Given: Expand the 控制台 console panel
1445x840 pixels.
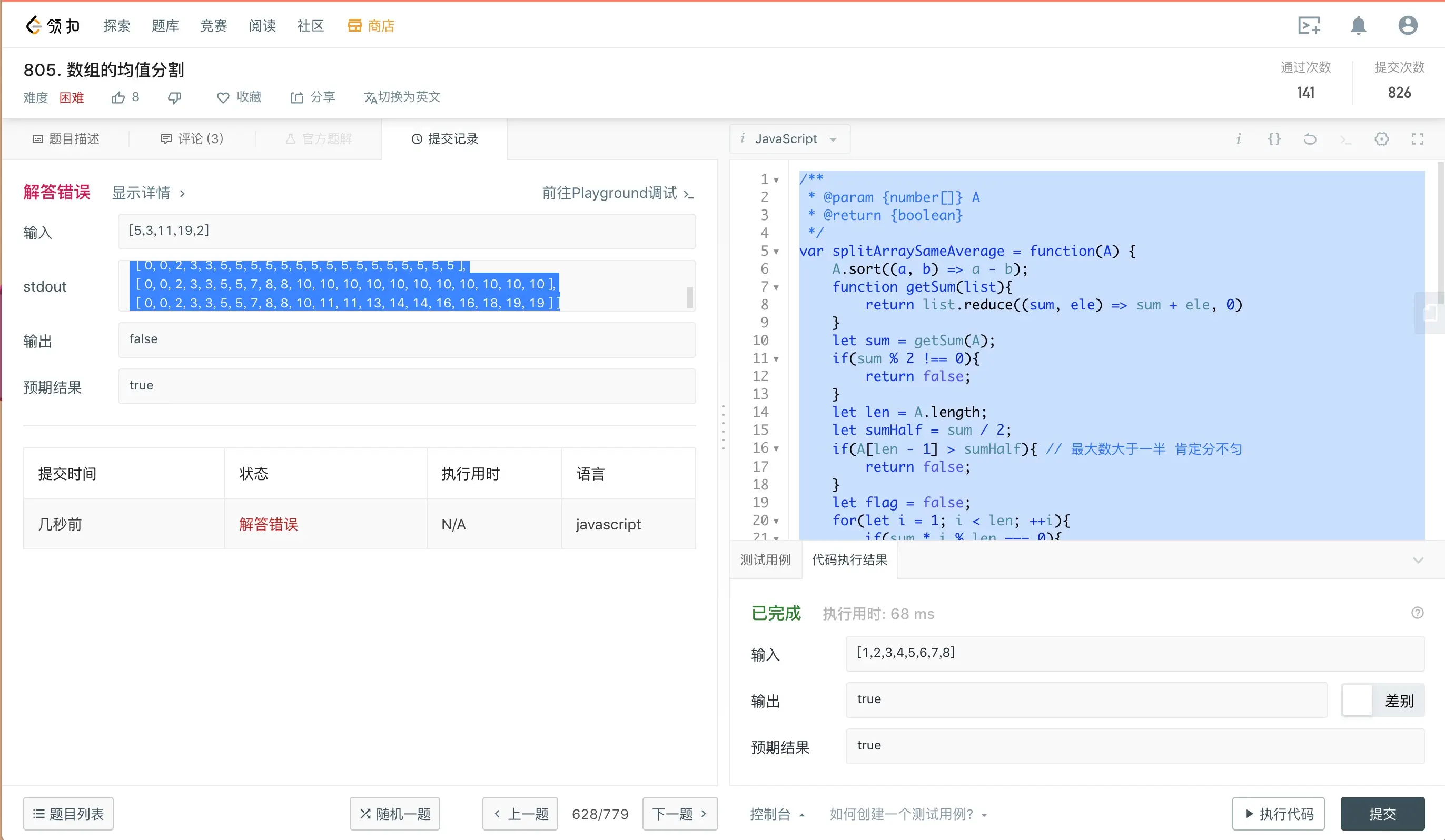Looking at the screenshot, I should pos(776,814).
